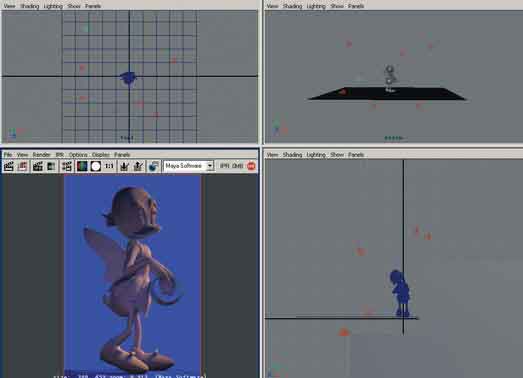523x378 pixels.
Task: Open Show menu in bottom-right side panel
Action: pyautogui.click(x=337, y=155)
